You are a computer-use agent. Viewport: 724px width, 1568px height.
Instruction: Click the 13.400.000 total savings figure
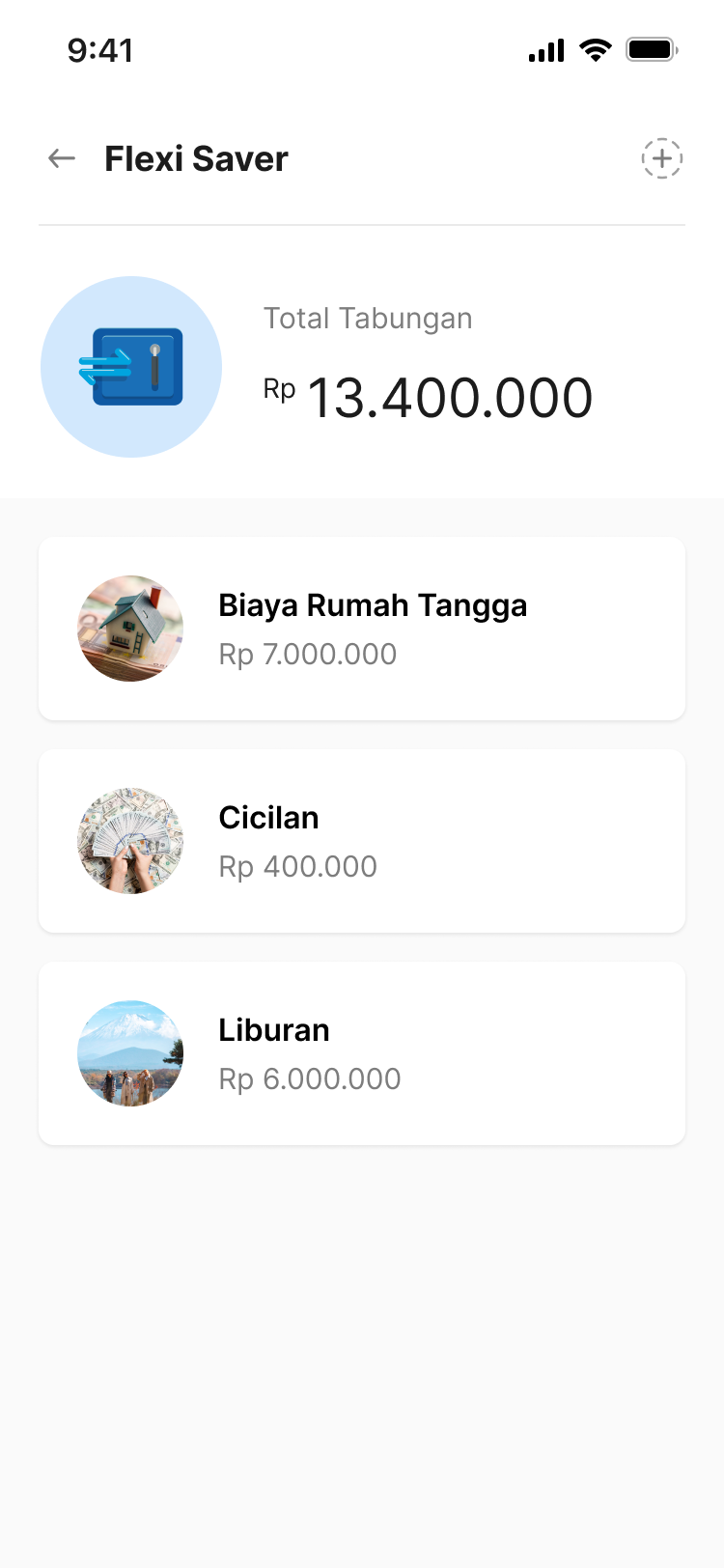tap(450, 398)
